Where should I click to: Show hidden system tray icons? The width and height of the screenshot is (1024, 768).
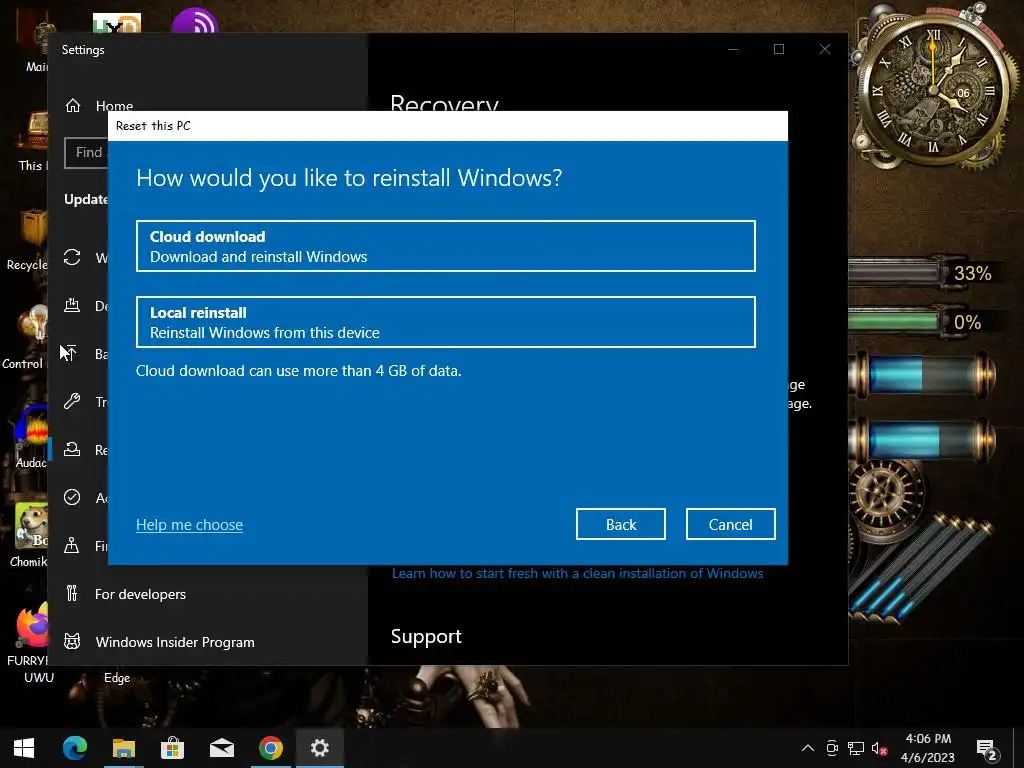point(808,748)
